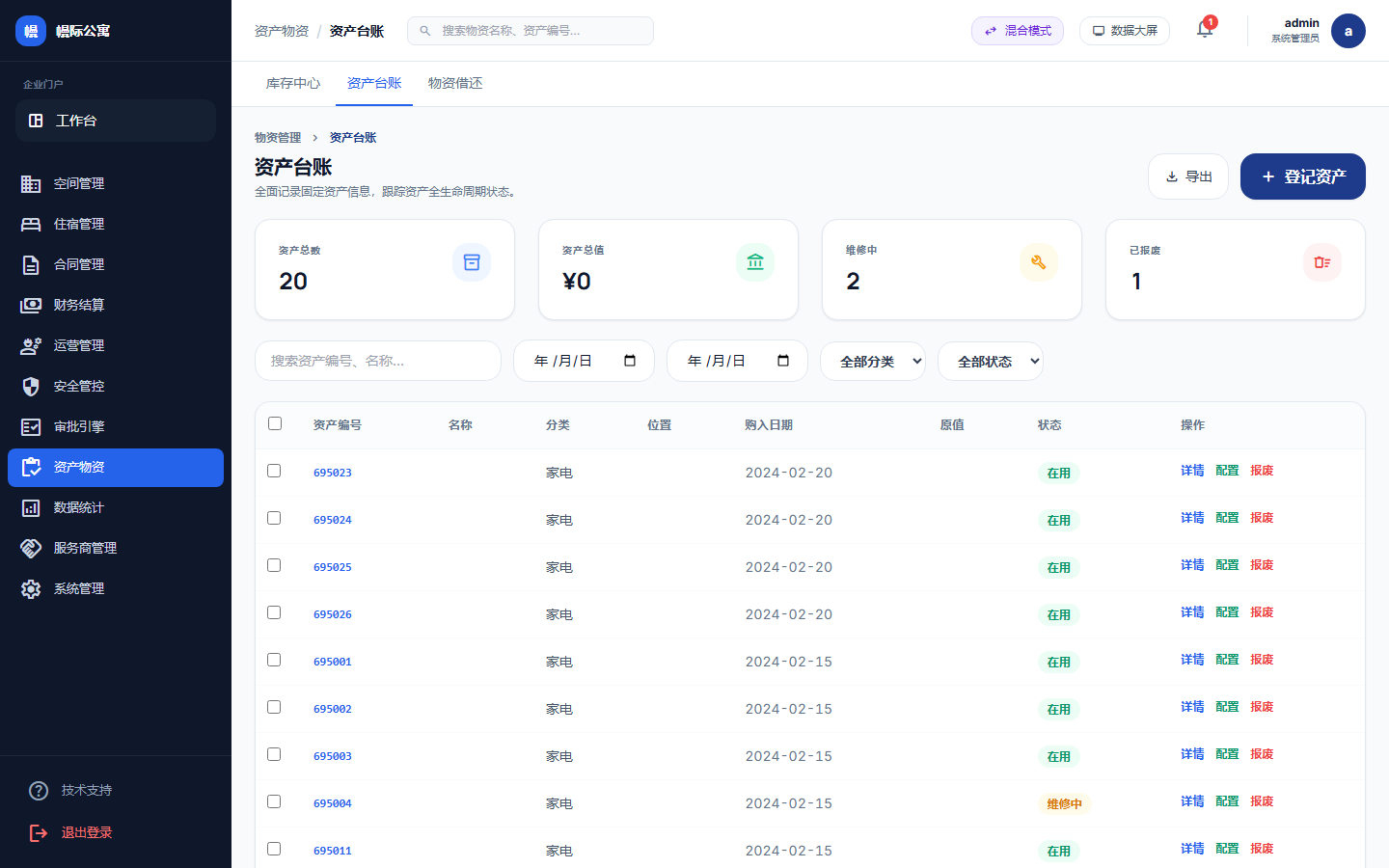Image resolution: width=1389 pixels, height=868 pixels.
Task: Expand the 全部状态 status dropdown
Action: click(990, 361)
